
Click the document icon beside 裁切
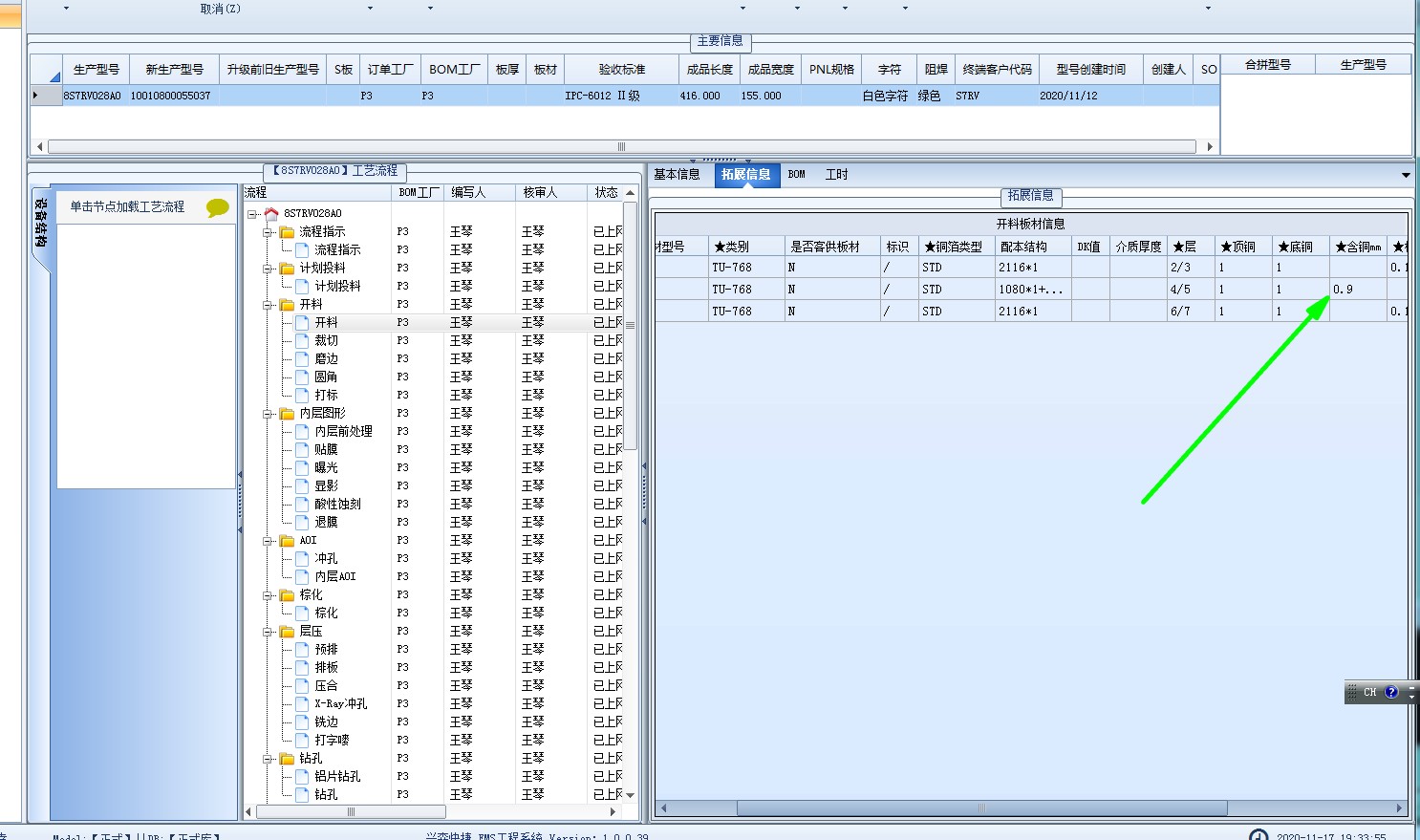click(x=302, y=340)
